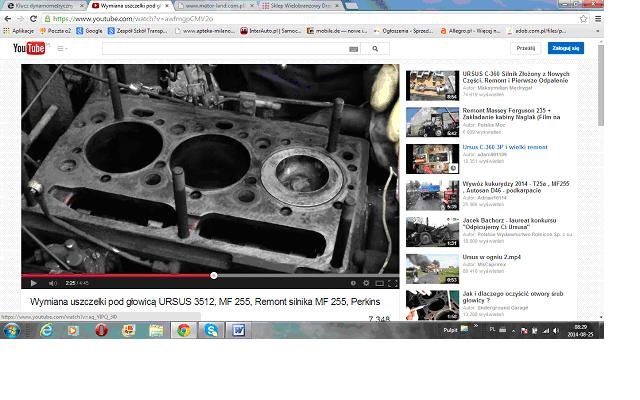The height and width of the screenshot is (400, 640).
Task: Open Skype from the taskbar
Action: tap(211, 330)
